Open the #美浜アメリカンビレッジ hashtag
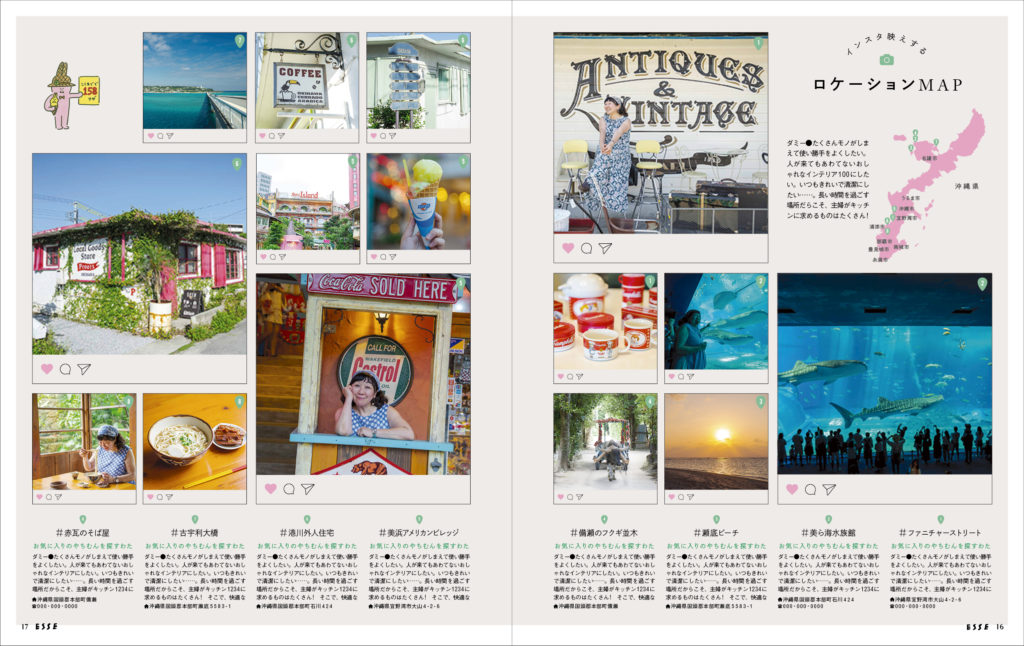This screenshot has width=1024, height=646. (419, 533)
